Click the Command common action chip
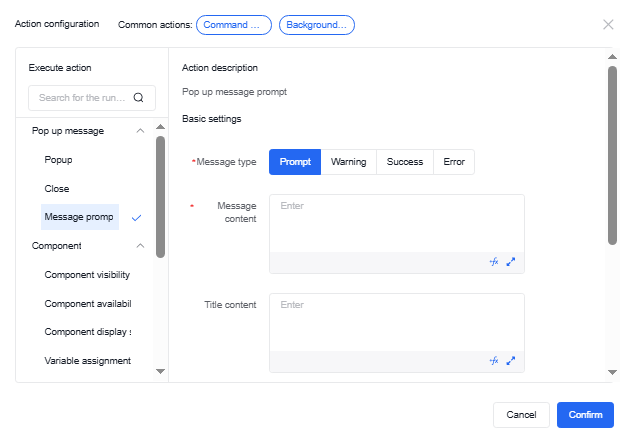The height and width of the screenshot is (446, 631). click(234, 24)
